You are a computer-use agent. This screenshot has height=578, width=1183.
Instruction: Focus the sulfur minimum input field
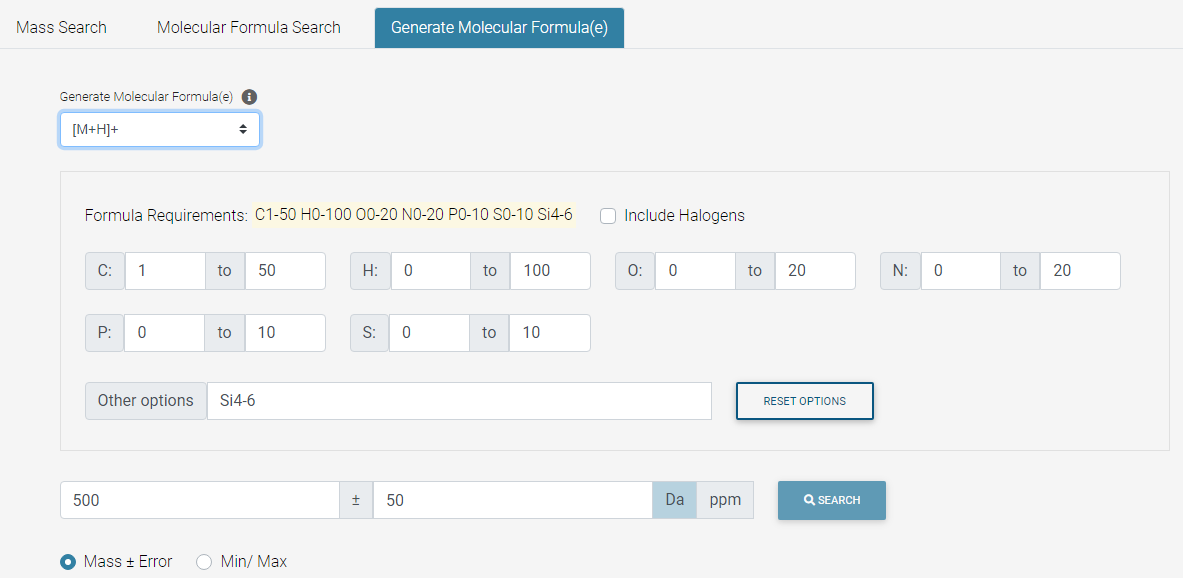(x=430, y=333)
